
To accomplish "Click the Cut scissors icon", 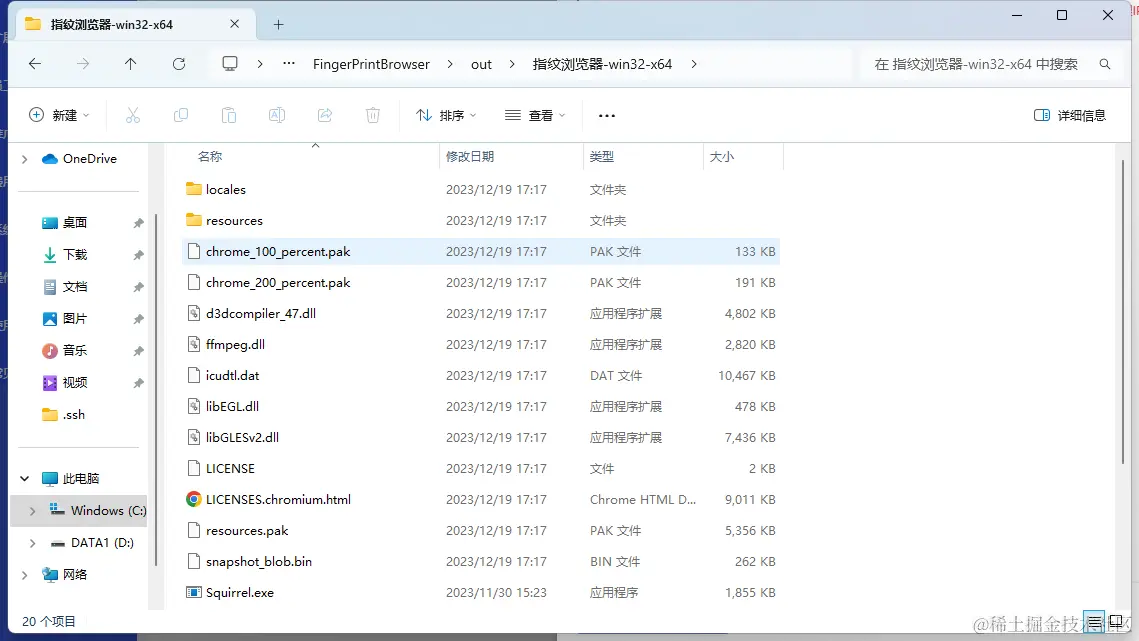I will click(x=132, y=115).
